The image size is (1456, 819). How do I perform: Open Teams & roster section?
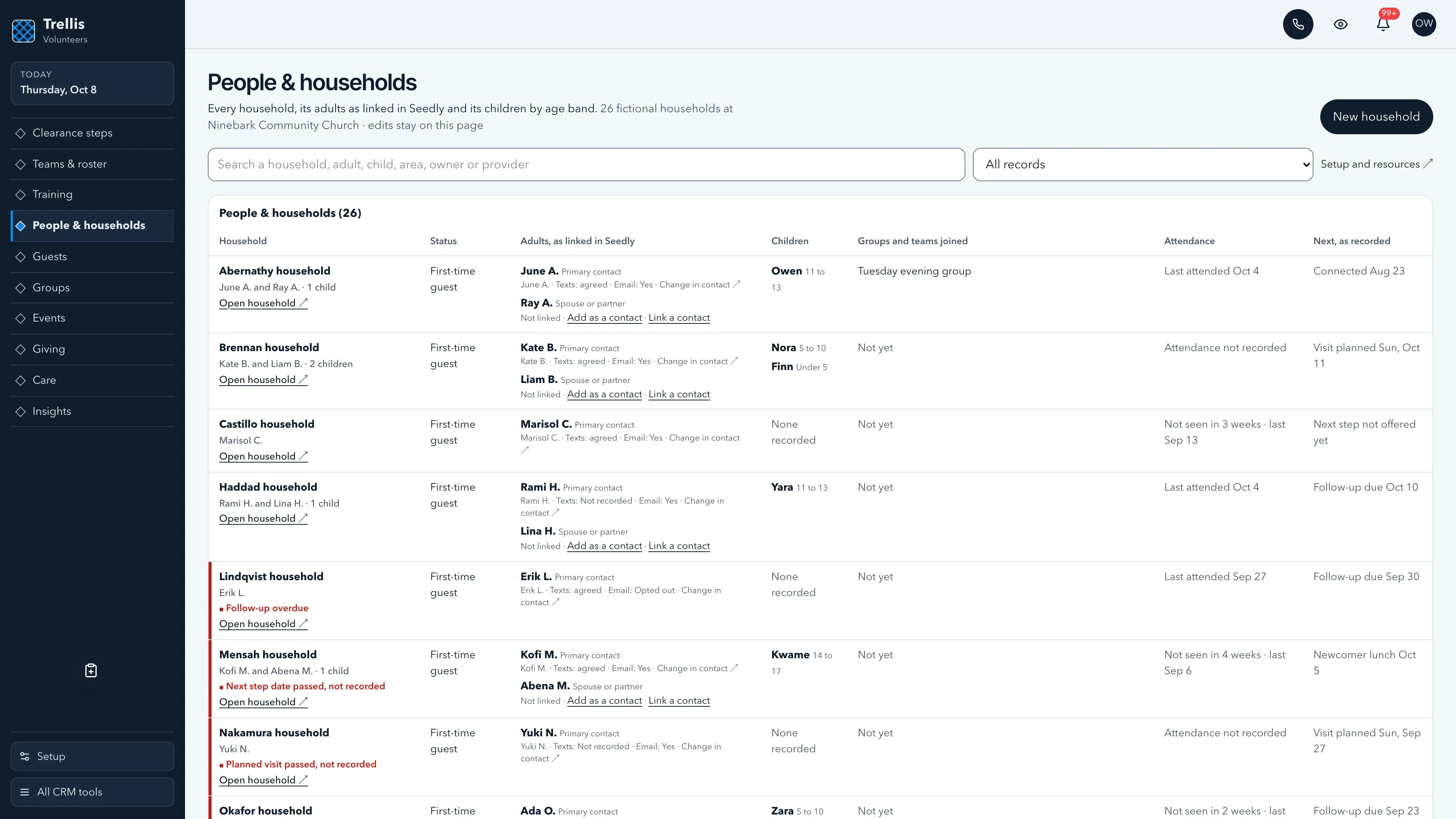(x=92, y=165)
